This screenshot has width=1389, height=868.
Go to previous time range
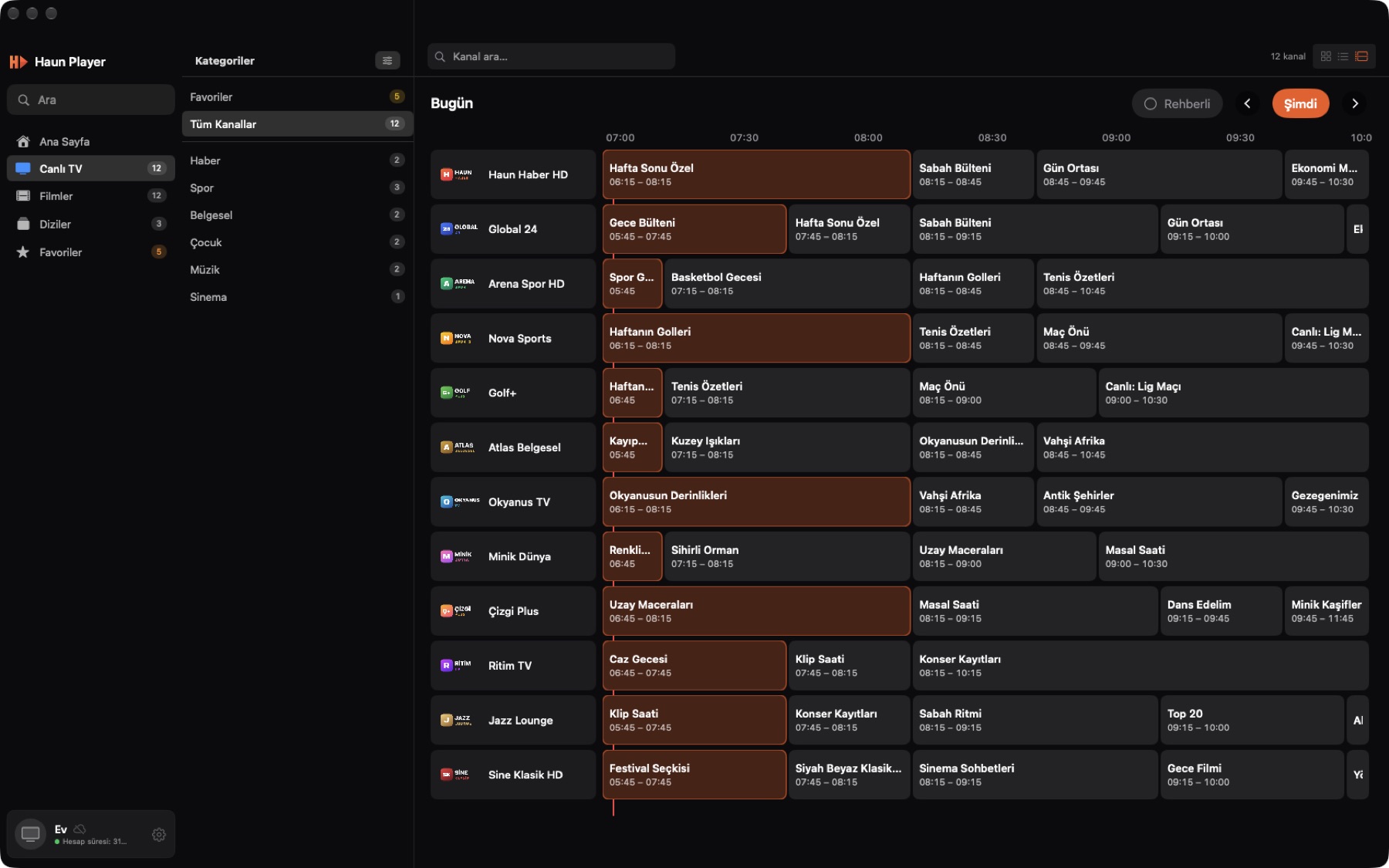coord(1247,103)
